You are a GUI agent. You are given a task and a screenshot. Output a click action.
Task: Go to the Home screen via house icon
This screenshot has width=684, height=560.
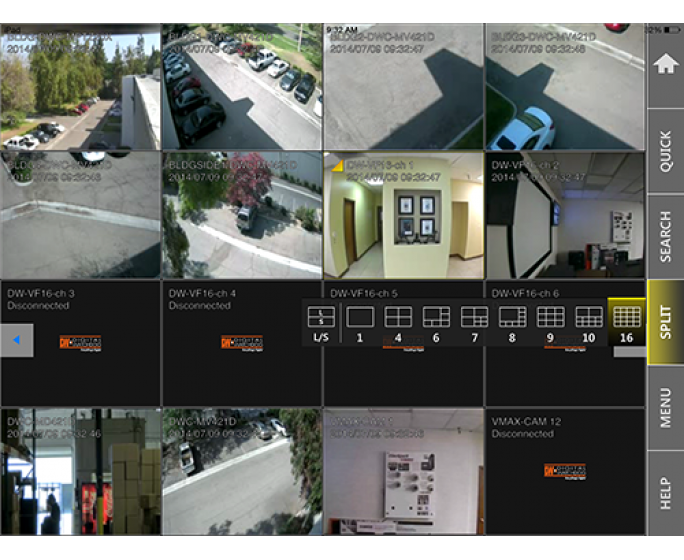pyautogui.click(x=666, y=65)
